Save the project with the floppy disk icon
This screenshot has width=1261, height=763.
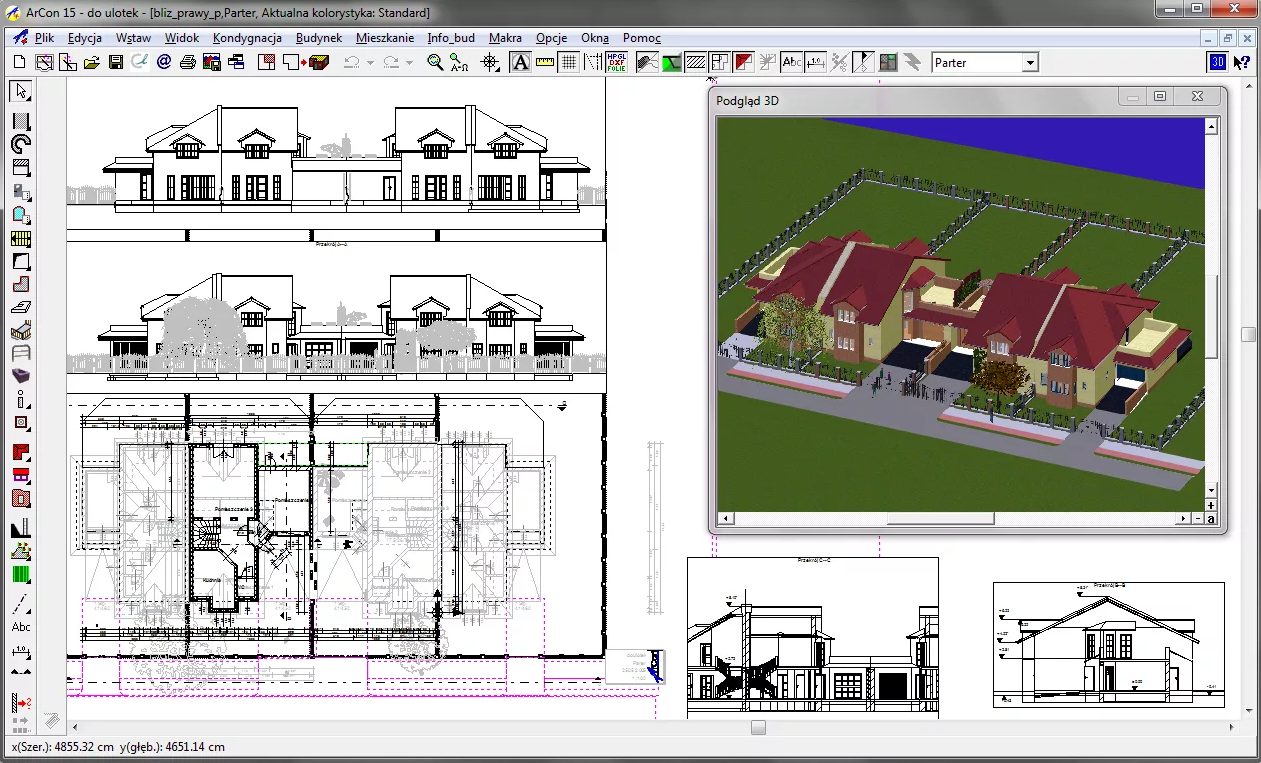(x=116, y=62)
